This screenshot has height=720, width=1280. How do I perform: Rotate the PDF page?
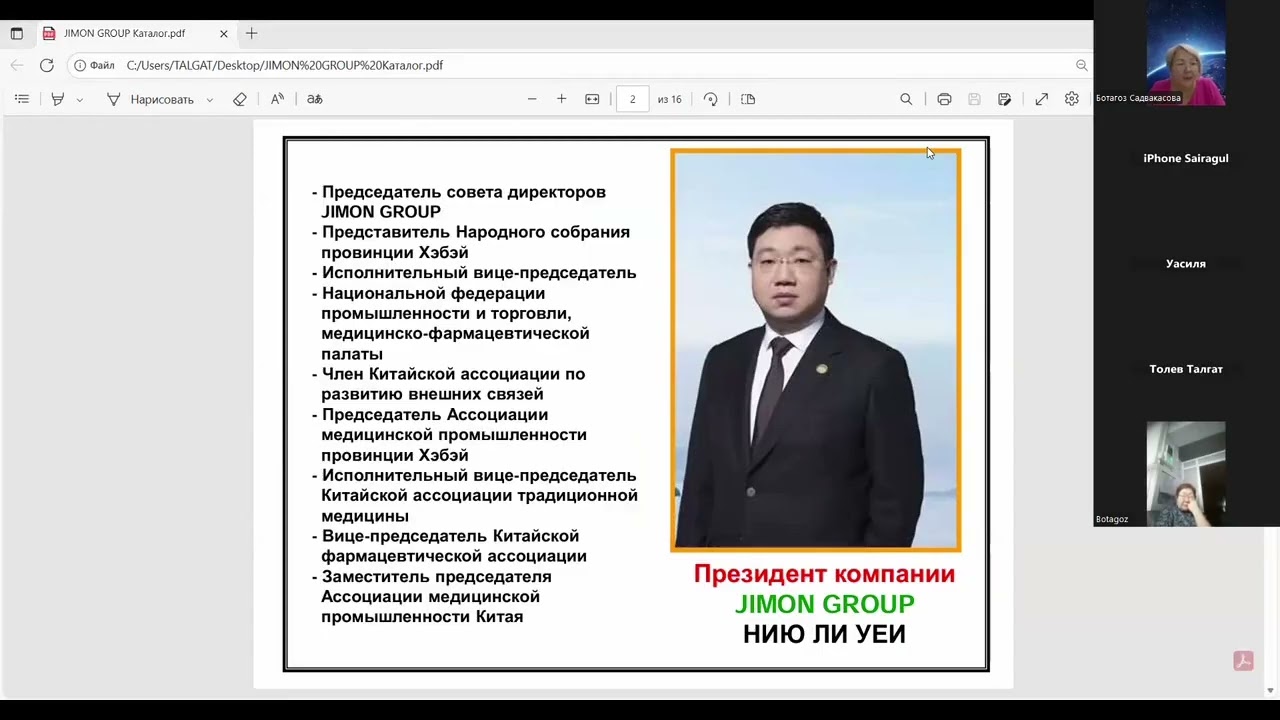(x=710, y=99)
